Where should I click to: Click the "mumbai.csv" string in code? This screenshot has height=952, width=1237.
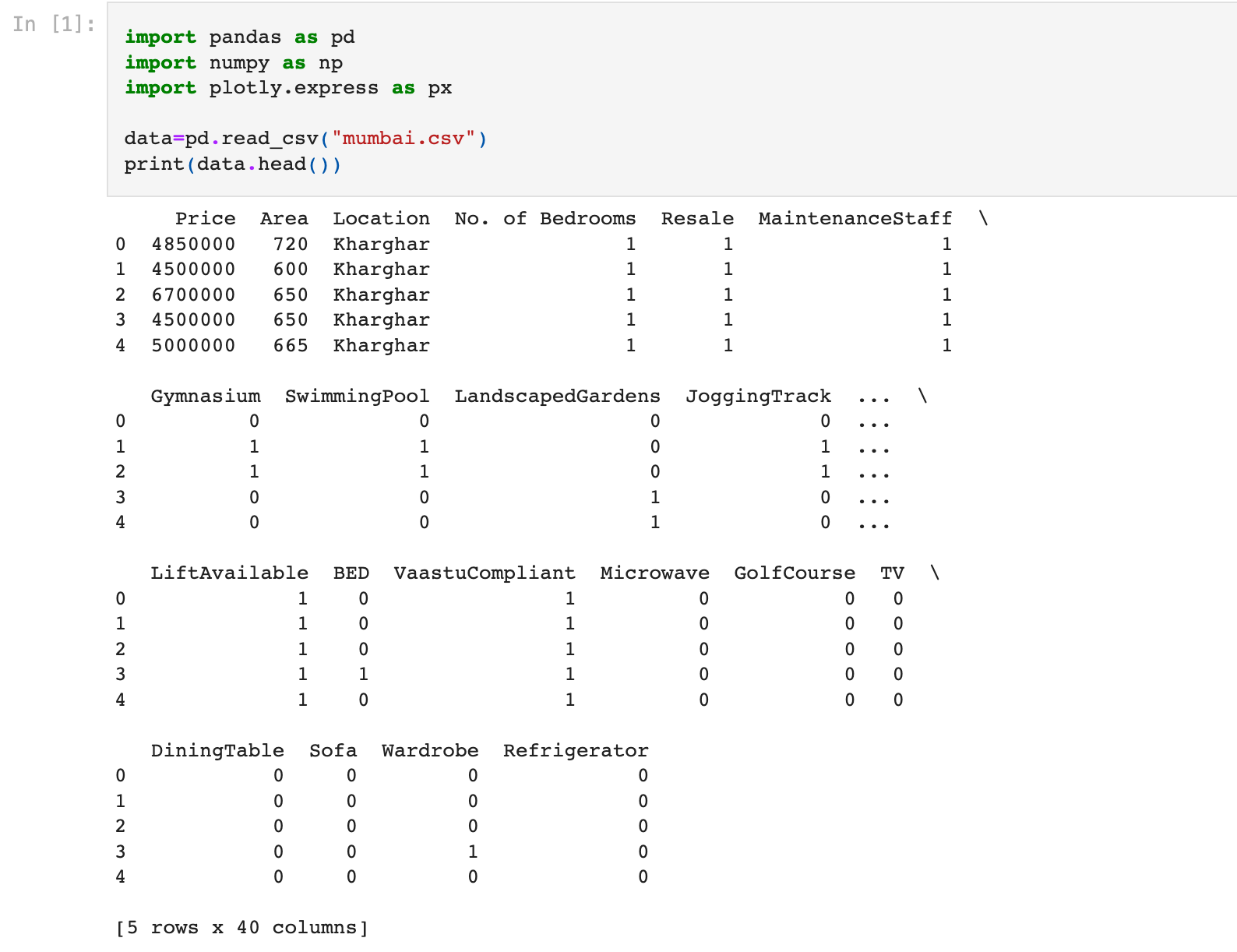404,139
